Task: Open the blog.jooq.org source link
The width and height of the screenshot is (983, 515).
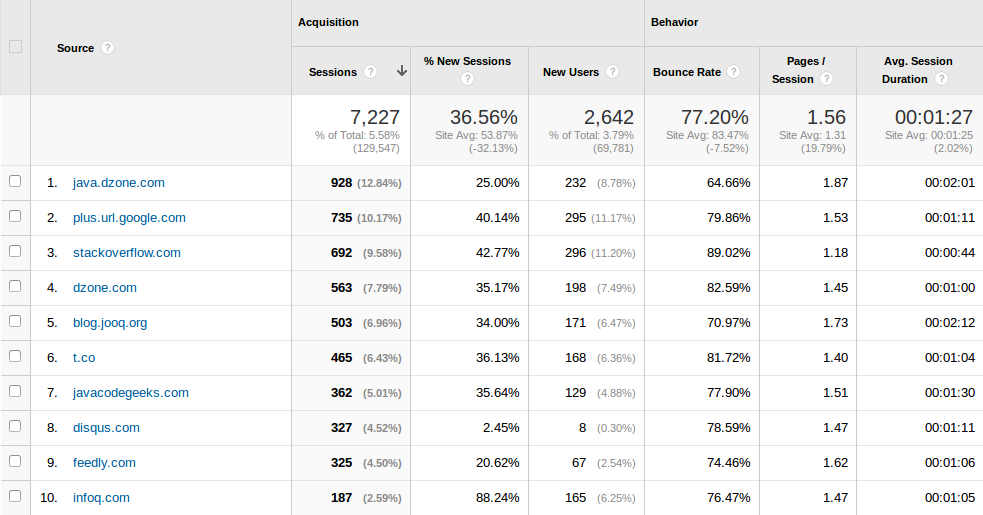Action: coord(110,323)
